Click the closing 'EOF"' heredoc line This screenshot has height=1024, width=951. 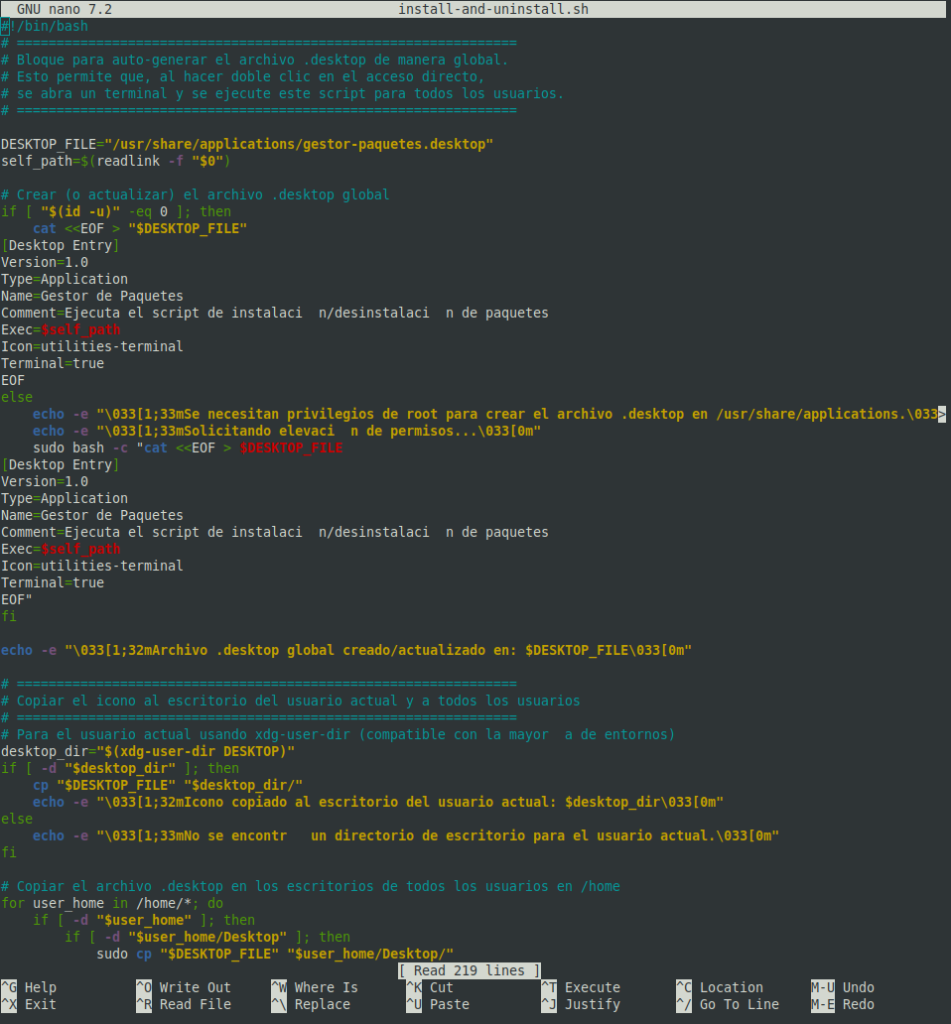coord(16,600)
